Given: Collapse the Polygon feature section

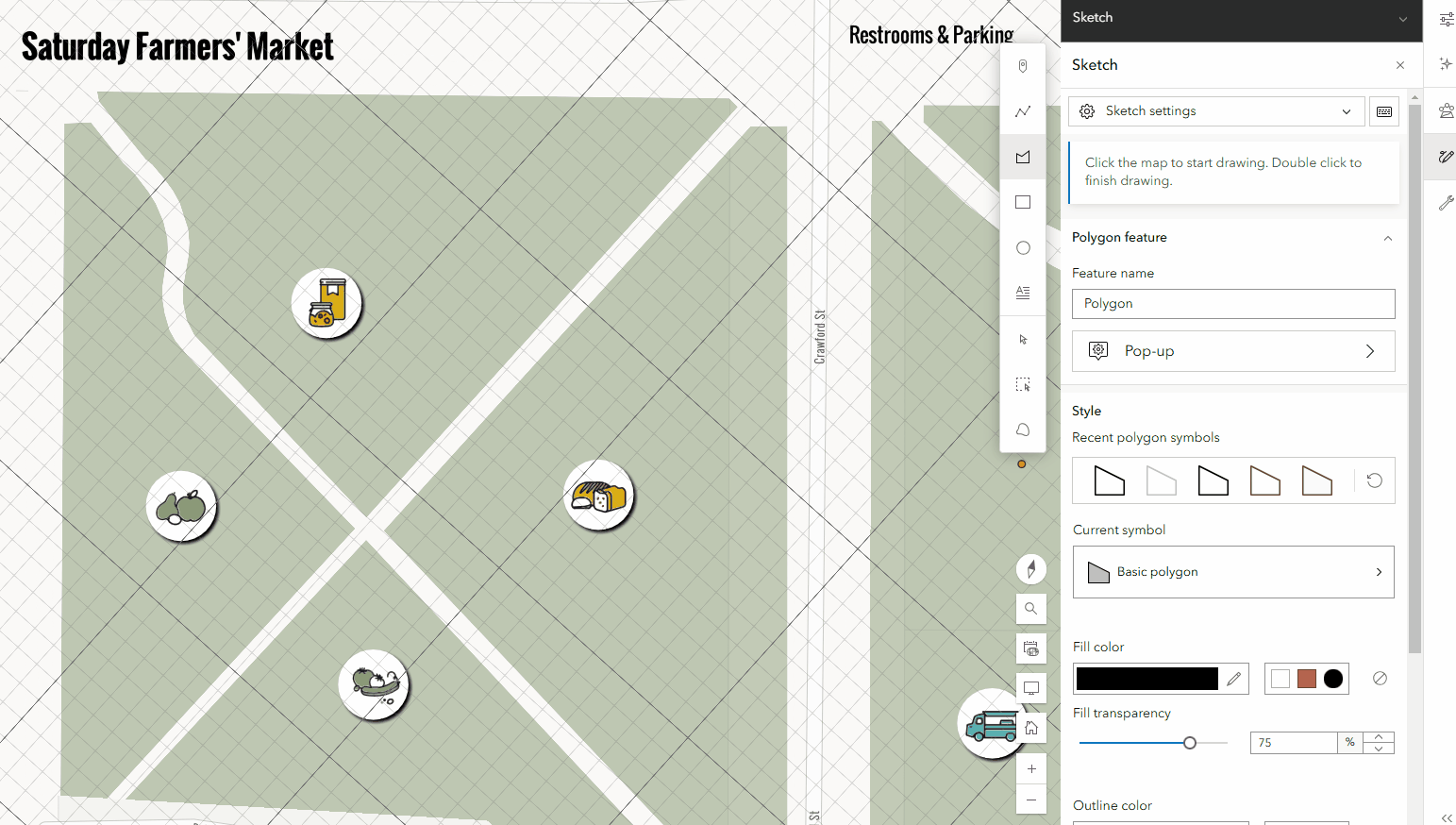Looking at the screenshot, I should [1388, 238].
